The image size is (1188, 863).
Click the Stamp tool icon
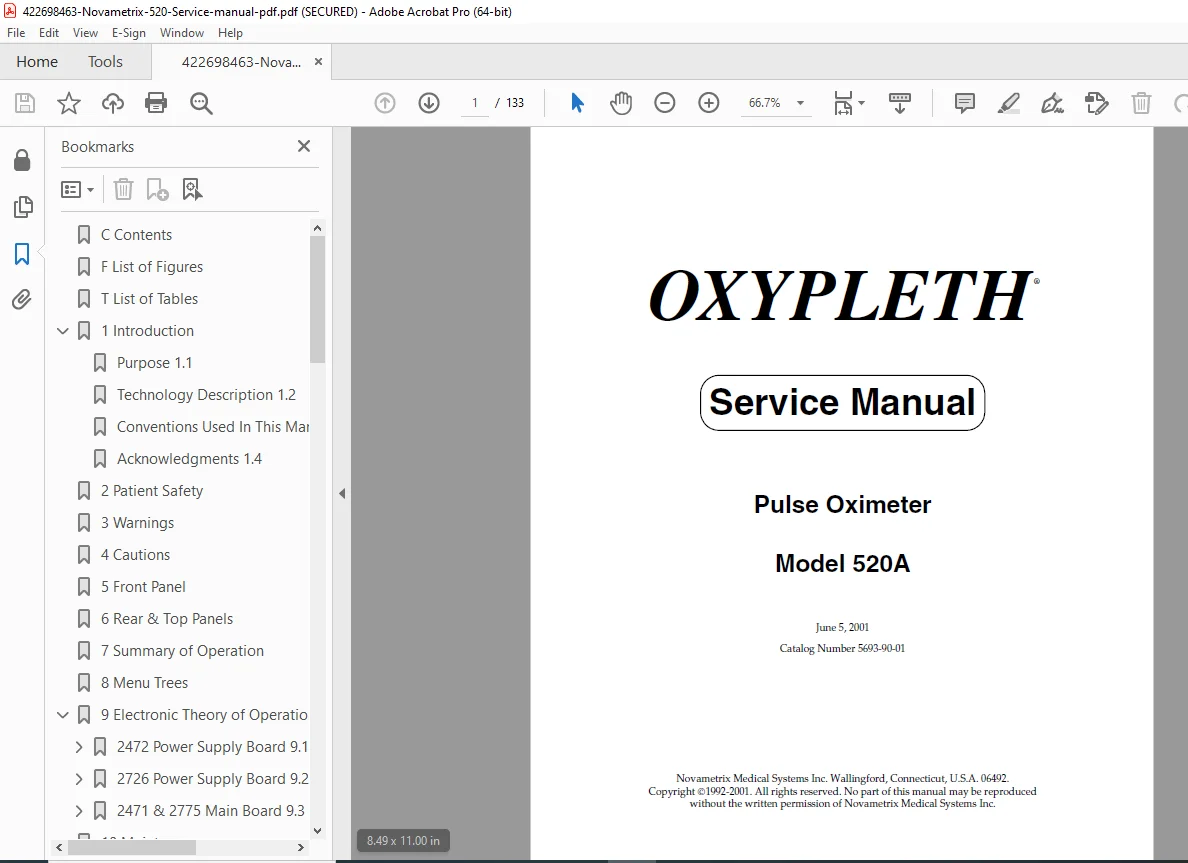click(x=1096, y=103)
